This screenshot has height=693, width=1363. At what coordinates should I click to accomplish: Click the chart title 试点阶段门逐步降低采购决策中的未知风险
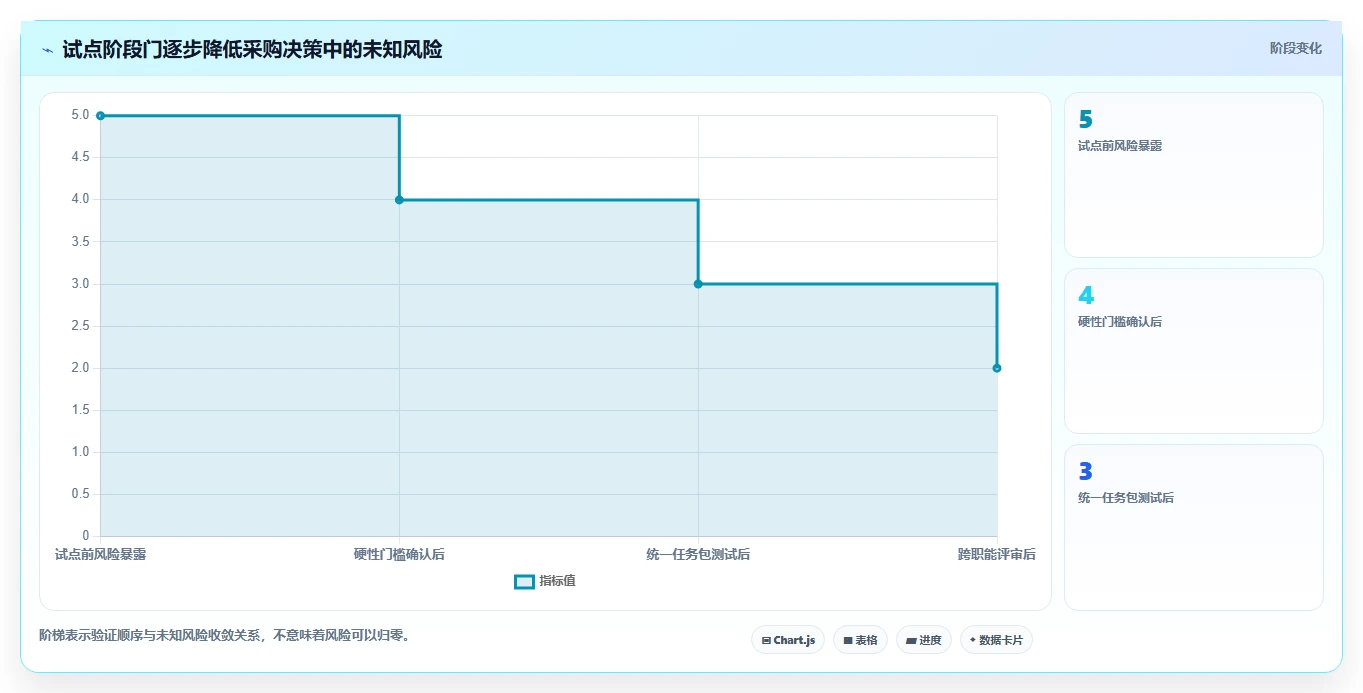coord(252,49)
